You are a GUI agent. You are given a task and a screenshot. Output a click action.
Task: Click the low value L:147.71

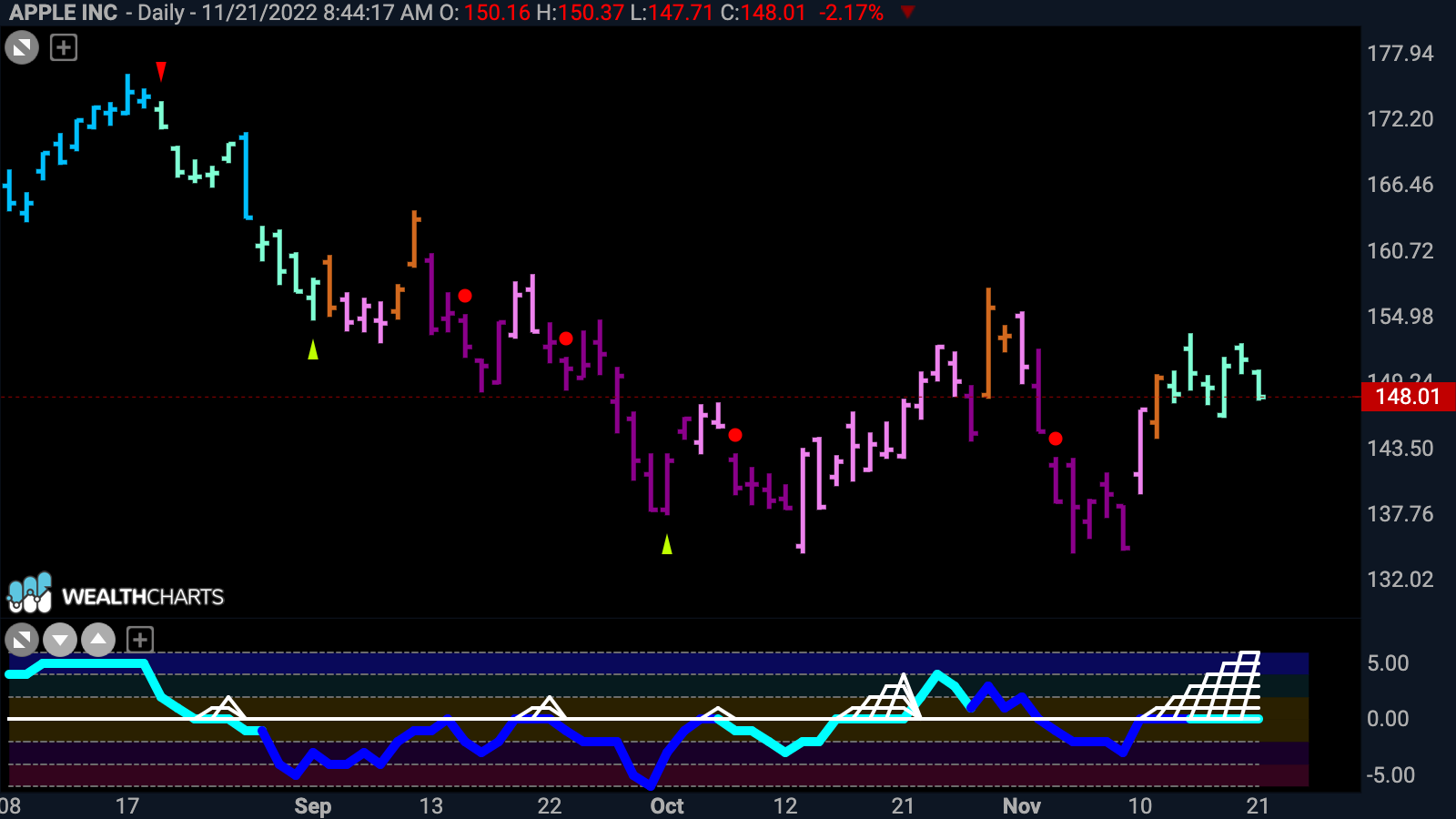click(672, 13)
